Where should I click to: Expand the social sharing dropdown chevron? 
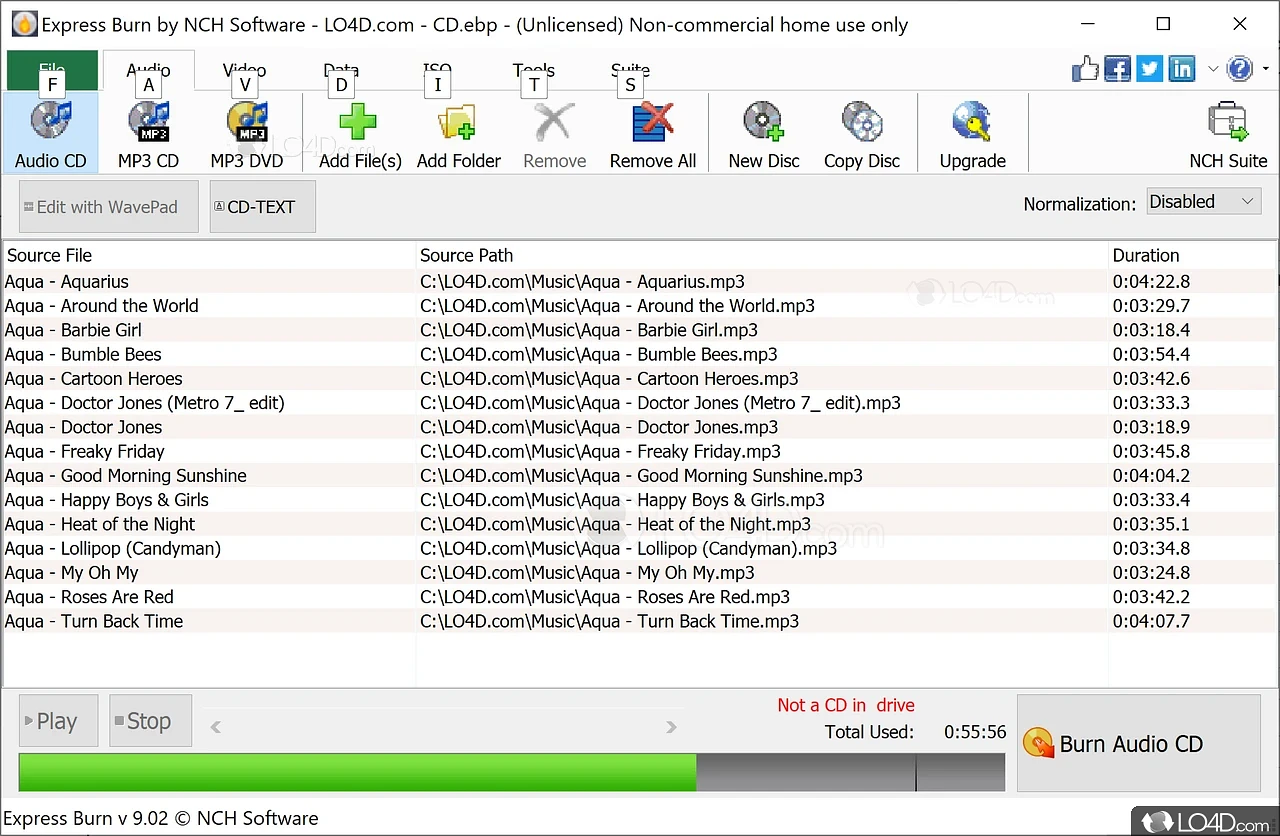click(1212, 69)
